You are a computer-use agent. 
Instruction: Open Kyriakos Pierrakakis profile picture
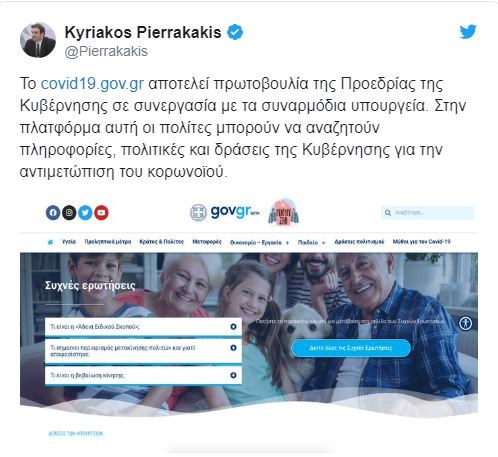point(38,40)
